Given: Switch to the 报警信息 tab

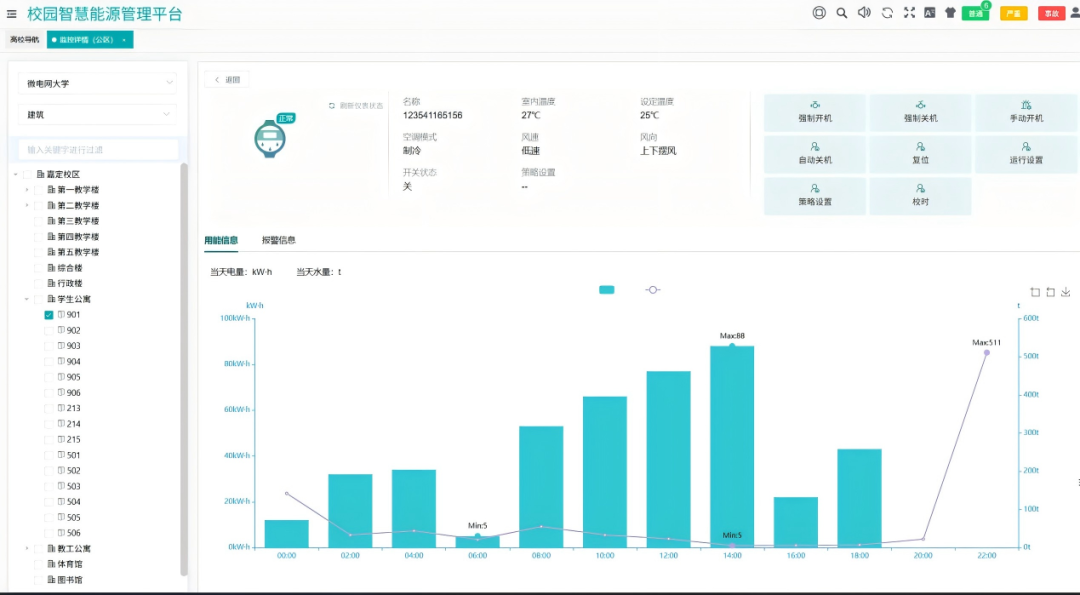Looking at the screenshot, I should click(278, 240).
